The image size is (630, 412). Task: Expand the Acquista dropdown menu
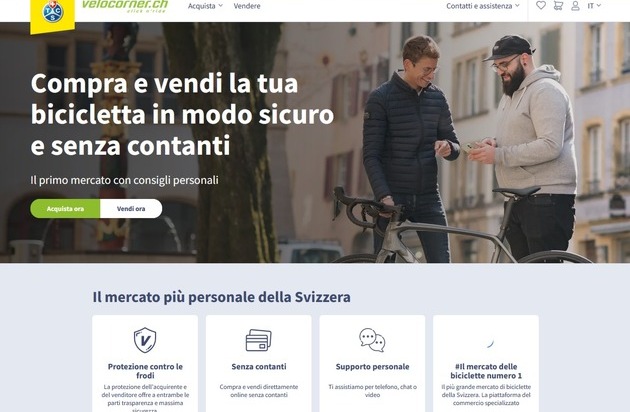tap(205, 6)
